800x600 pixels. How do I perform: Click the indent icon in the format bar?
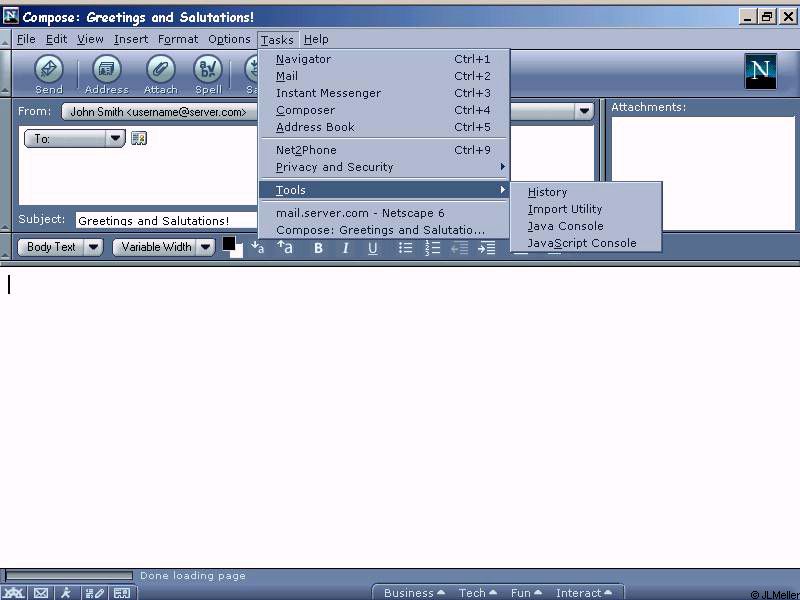pos(487,248)
